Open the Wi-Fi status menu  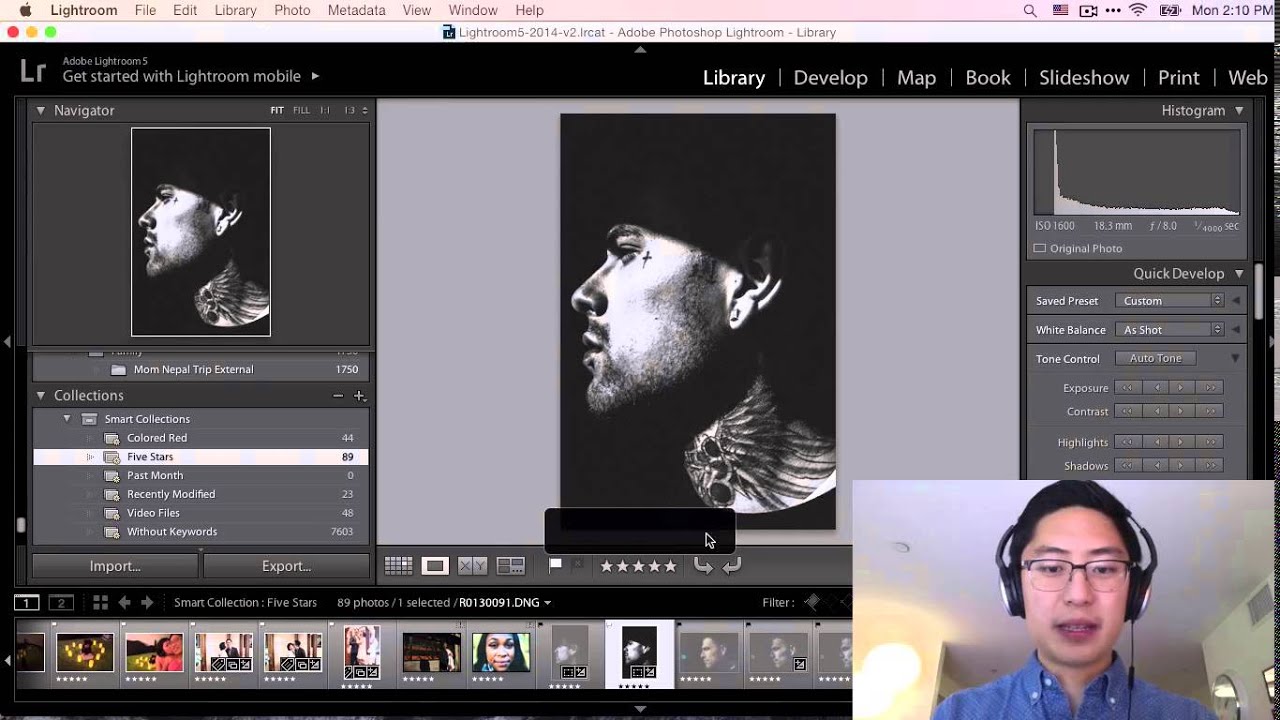pyautogui.click(x=1138, y=10)
